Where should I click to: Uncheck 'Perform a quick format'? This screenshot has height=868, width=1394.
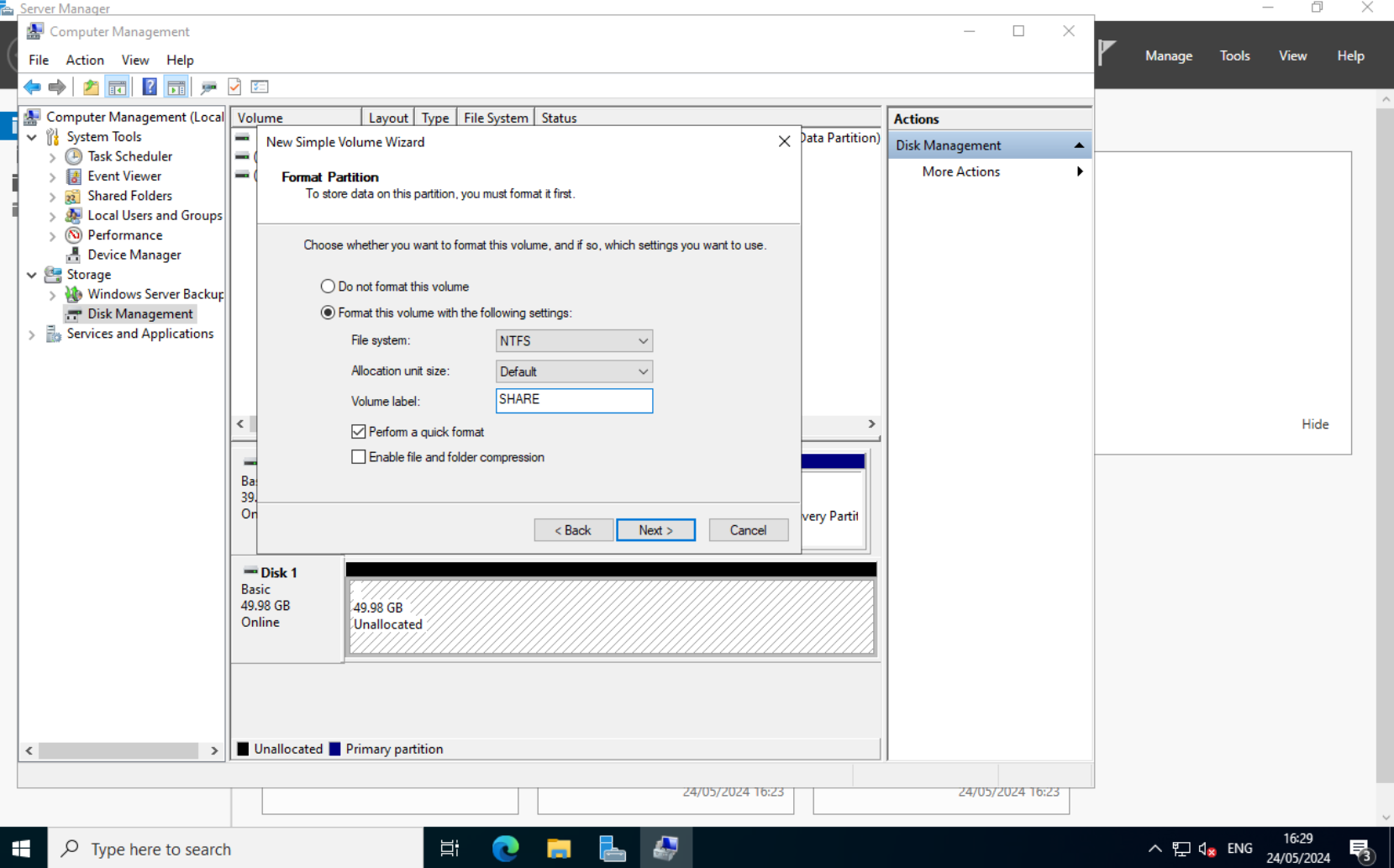[359, 432]
